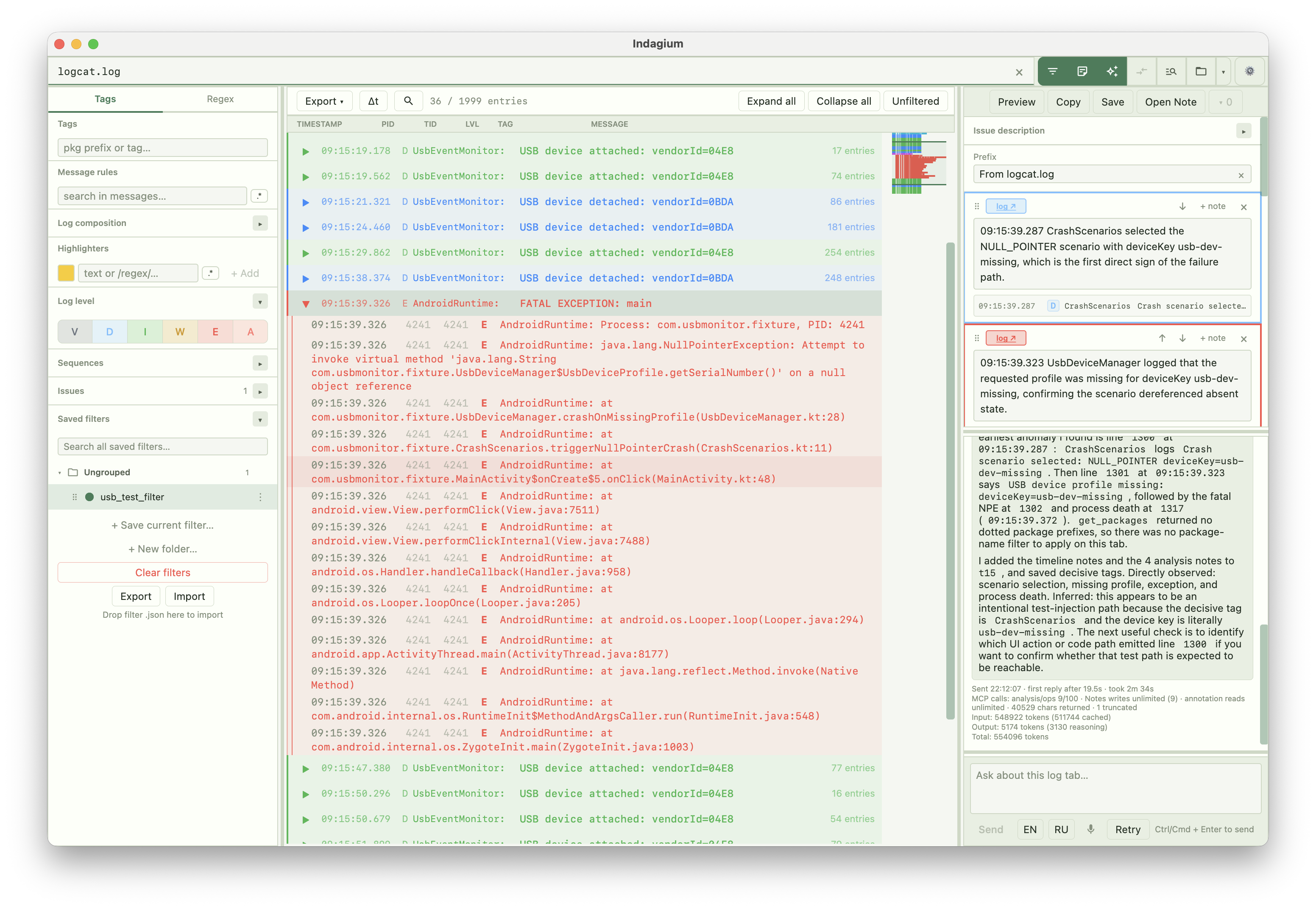
Task: Collapse the Log level section
Action: [x=259, y=301]
